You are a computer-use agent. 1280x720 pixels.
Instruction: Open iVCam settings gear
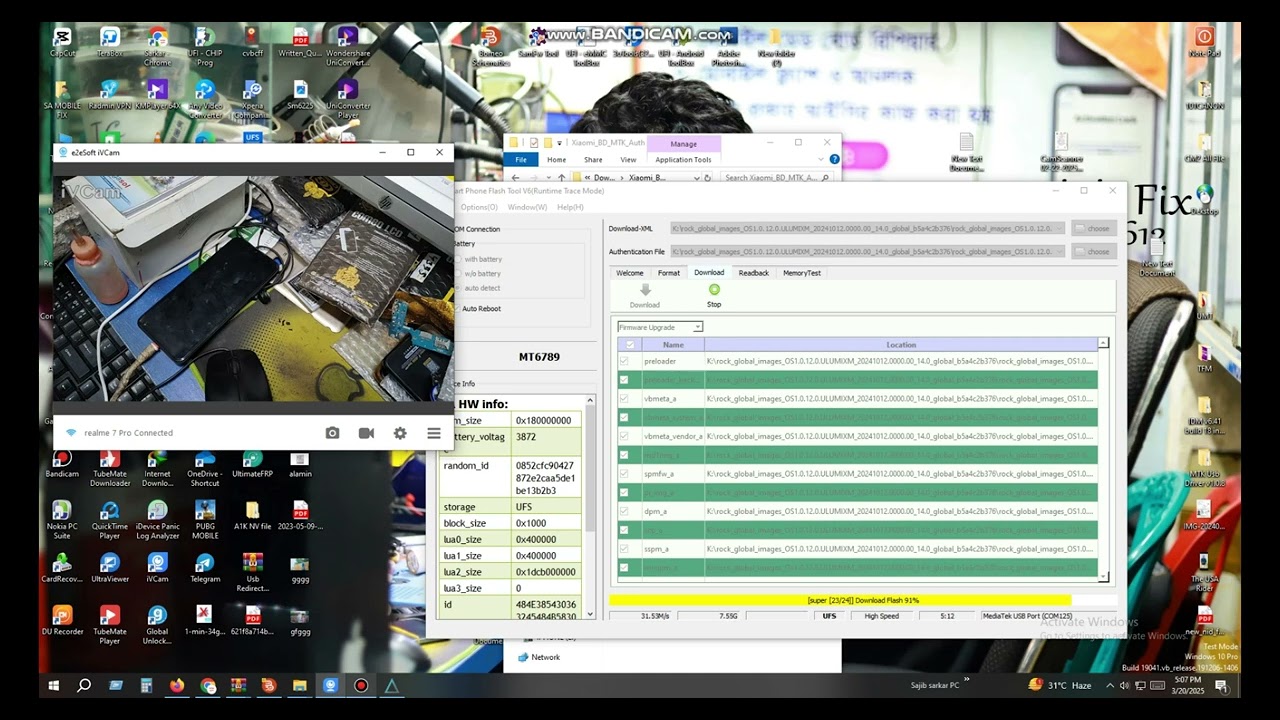coord(400,433)
